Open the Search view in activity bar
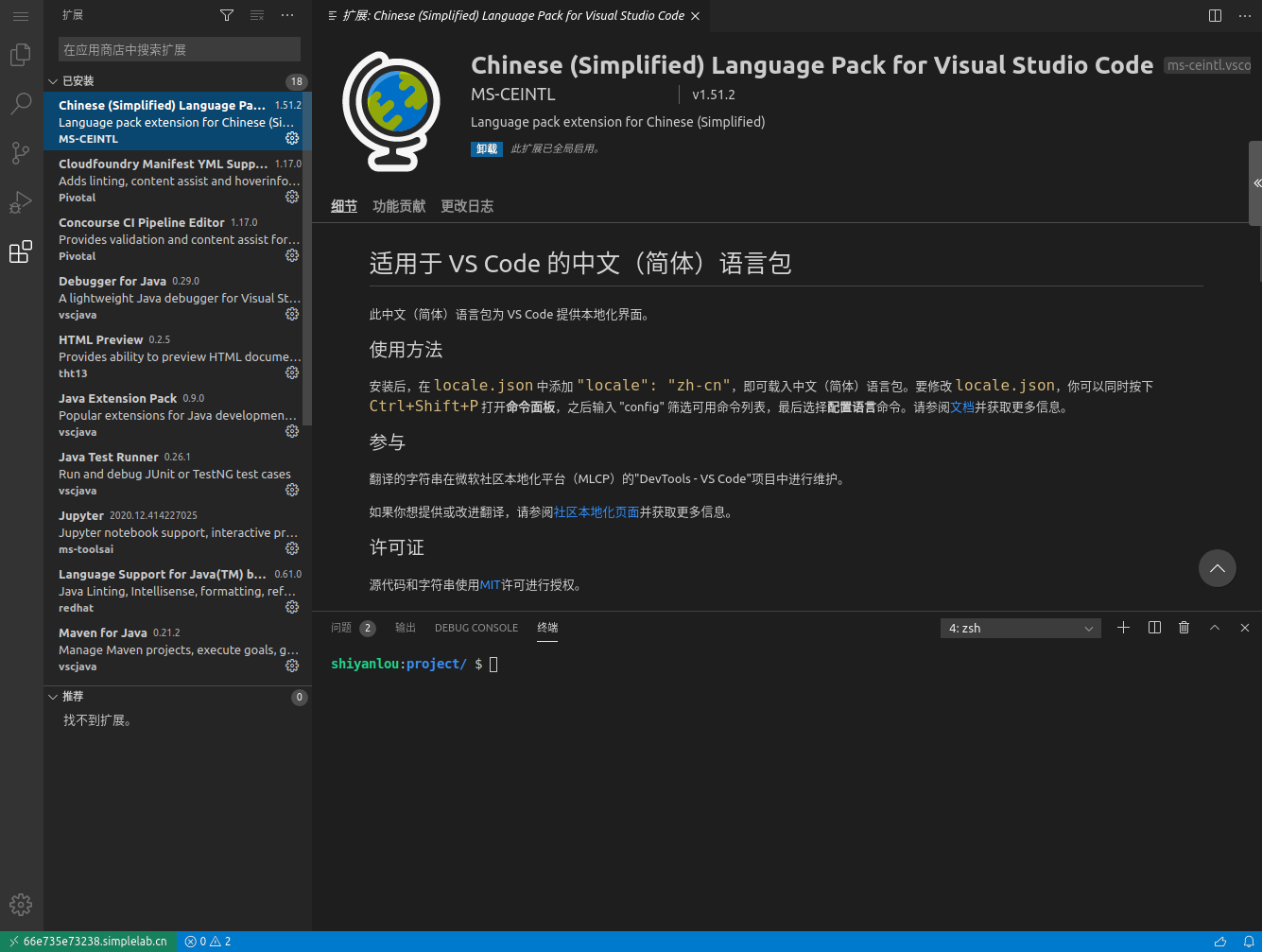 pos(21,104)
